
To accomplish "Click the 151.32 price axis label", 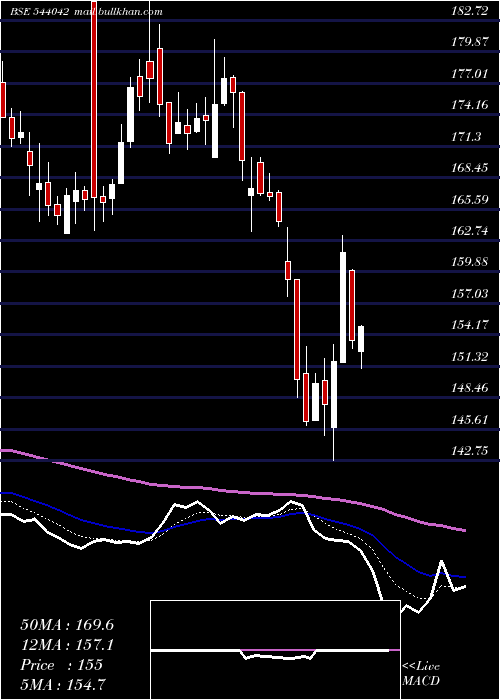I will coord(470,357).
